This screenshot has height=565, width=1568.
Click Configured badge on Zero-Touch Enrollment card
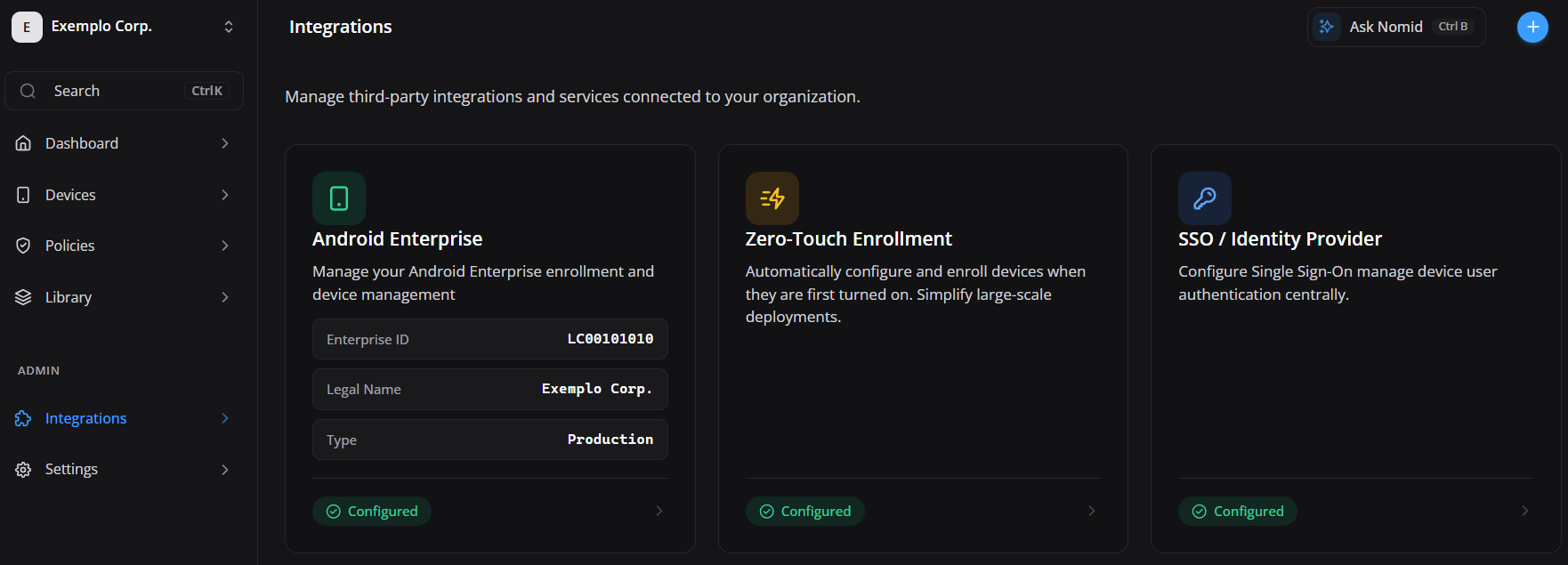(x=805, y=511)
